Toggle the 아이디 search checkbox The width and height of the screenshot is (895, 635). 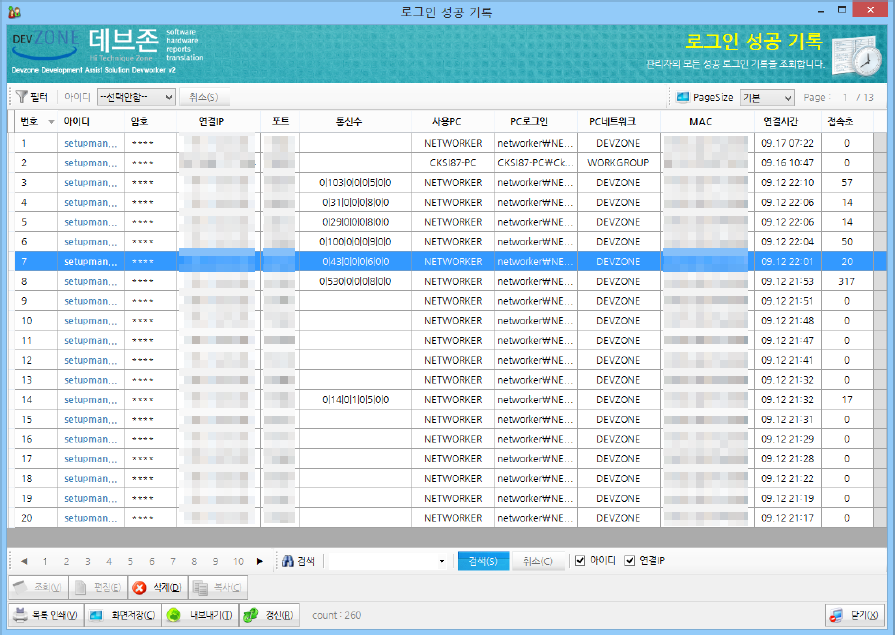tap(580, 561)
